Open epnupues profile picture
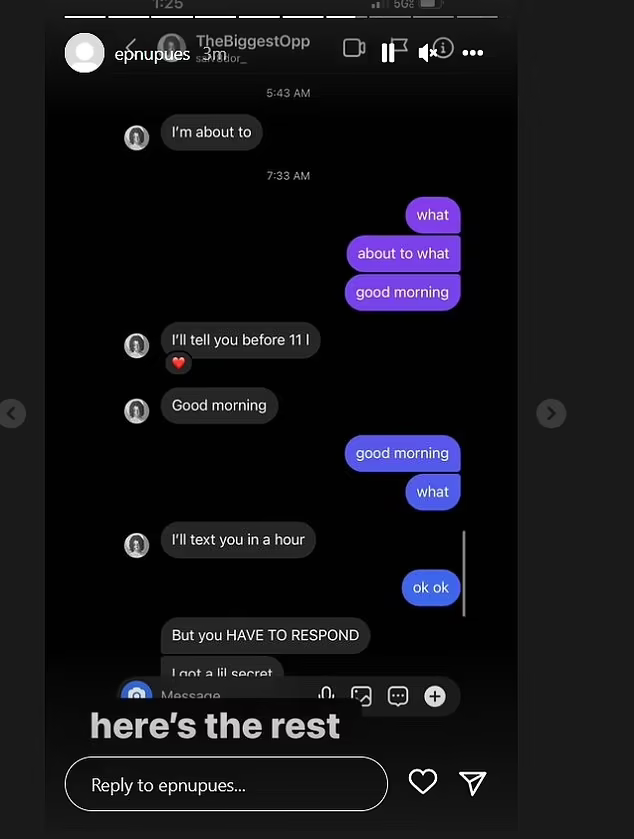The height and width of the screenshot is (839, 634). tap(85, 52)
